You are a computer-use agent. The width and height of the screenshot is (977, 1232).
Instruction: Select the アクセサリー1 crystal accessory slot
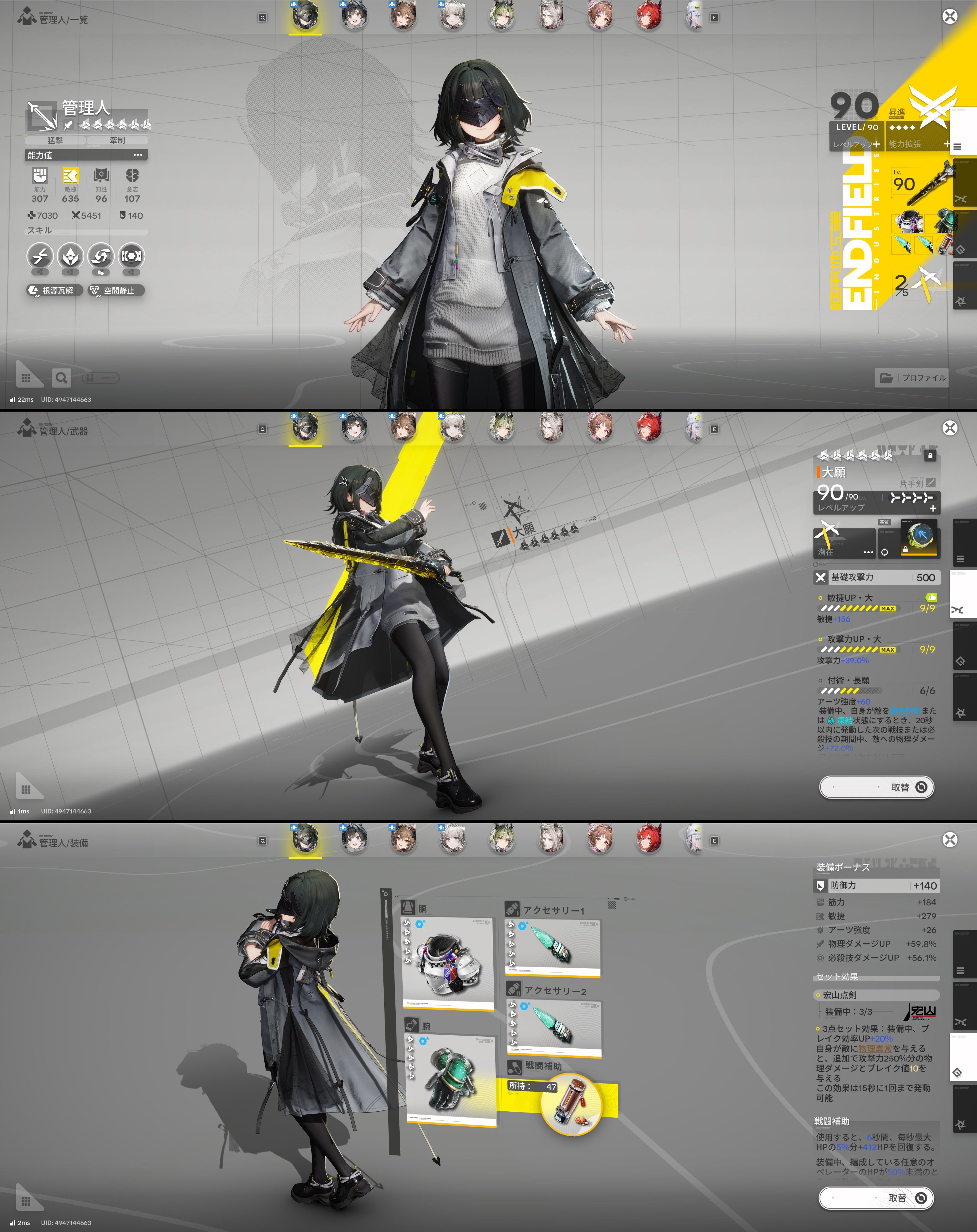click(x=553, y=947)
